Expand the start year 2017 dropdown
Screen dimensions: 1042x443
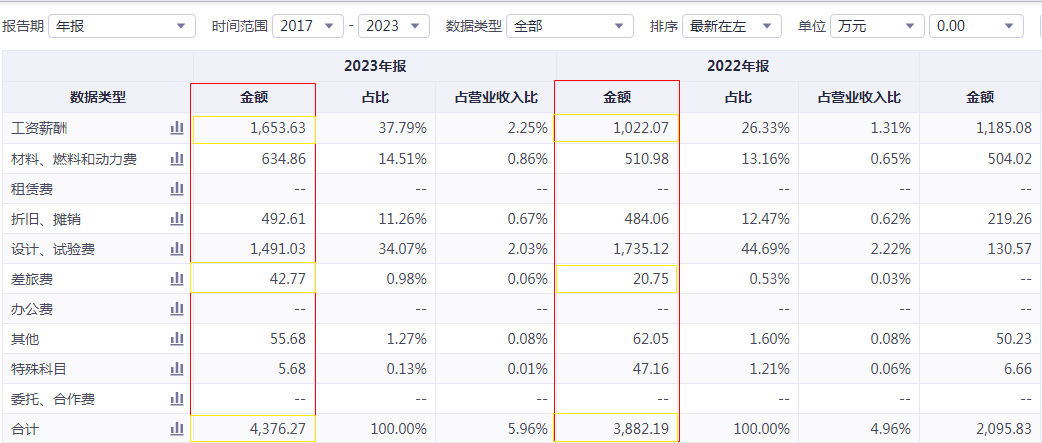coord(307,26)
